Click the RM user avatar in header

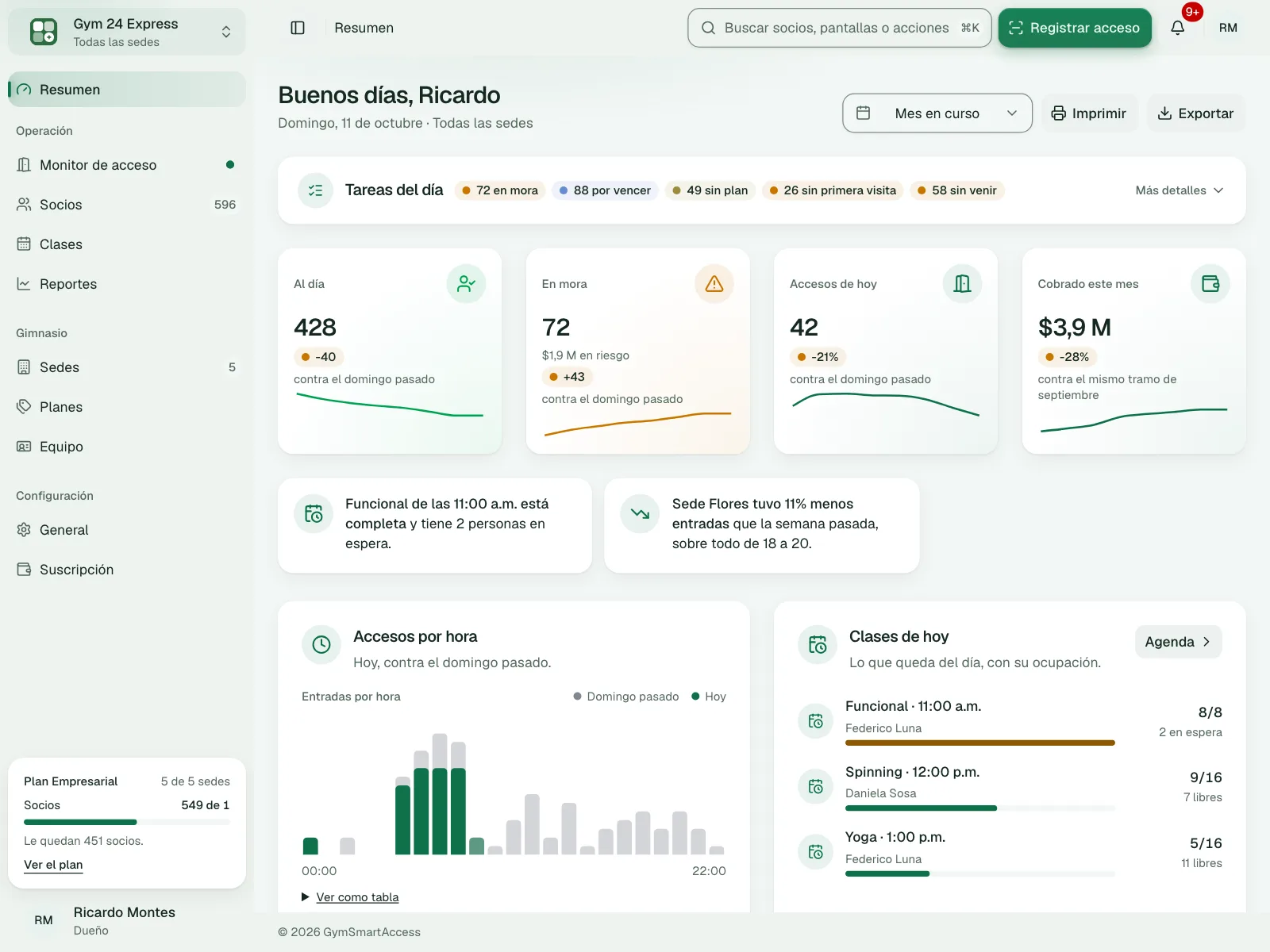pos(1228,28)
